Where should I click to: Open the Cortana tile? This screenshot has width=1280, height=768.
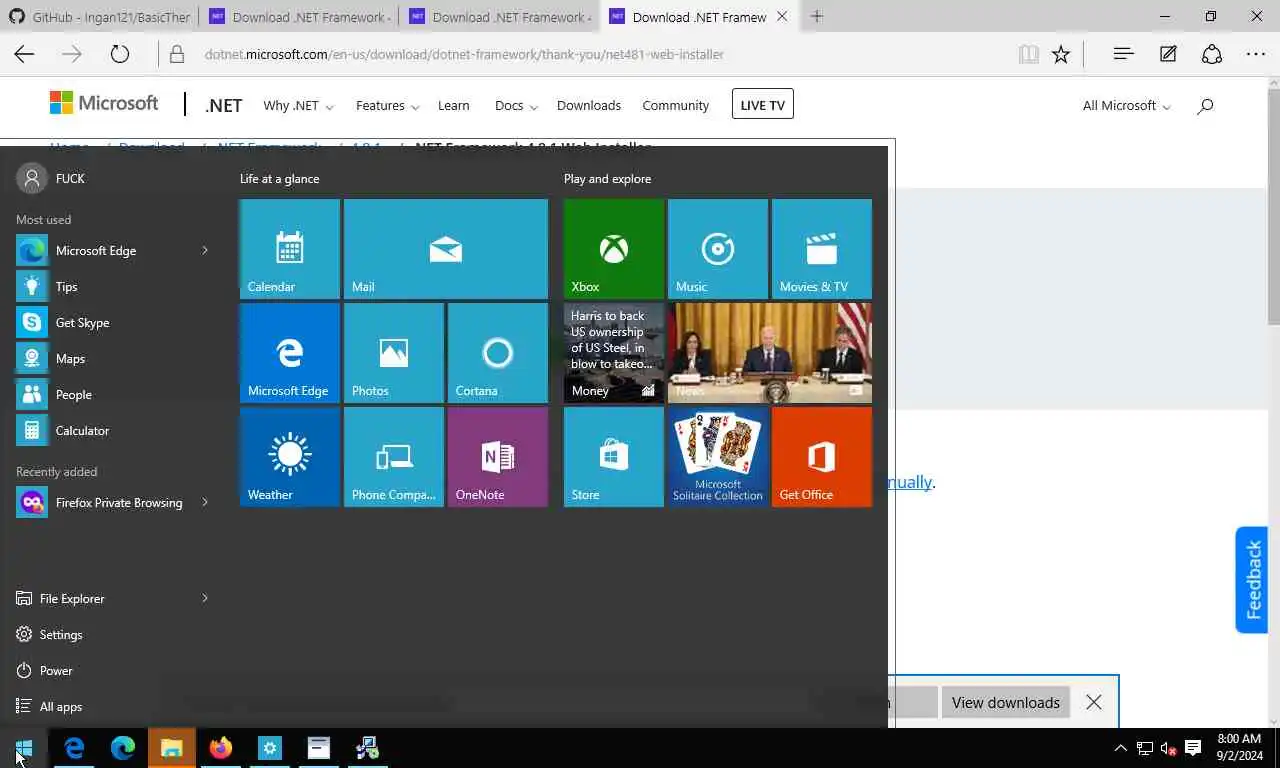tap(498, 353)
